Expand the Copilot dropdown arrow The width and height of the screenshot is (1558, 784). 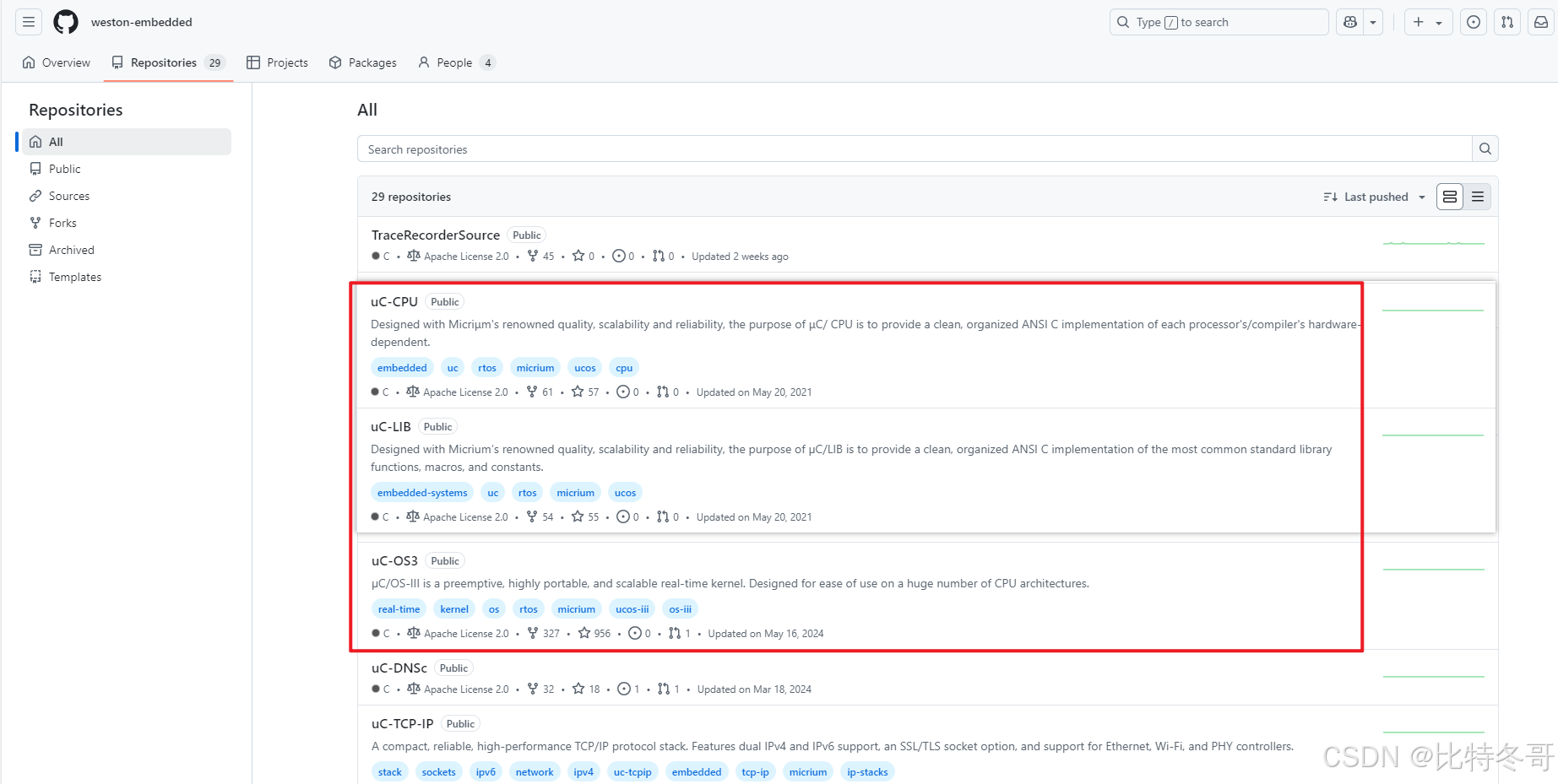tap(1373, 22)
